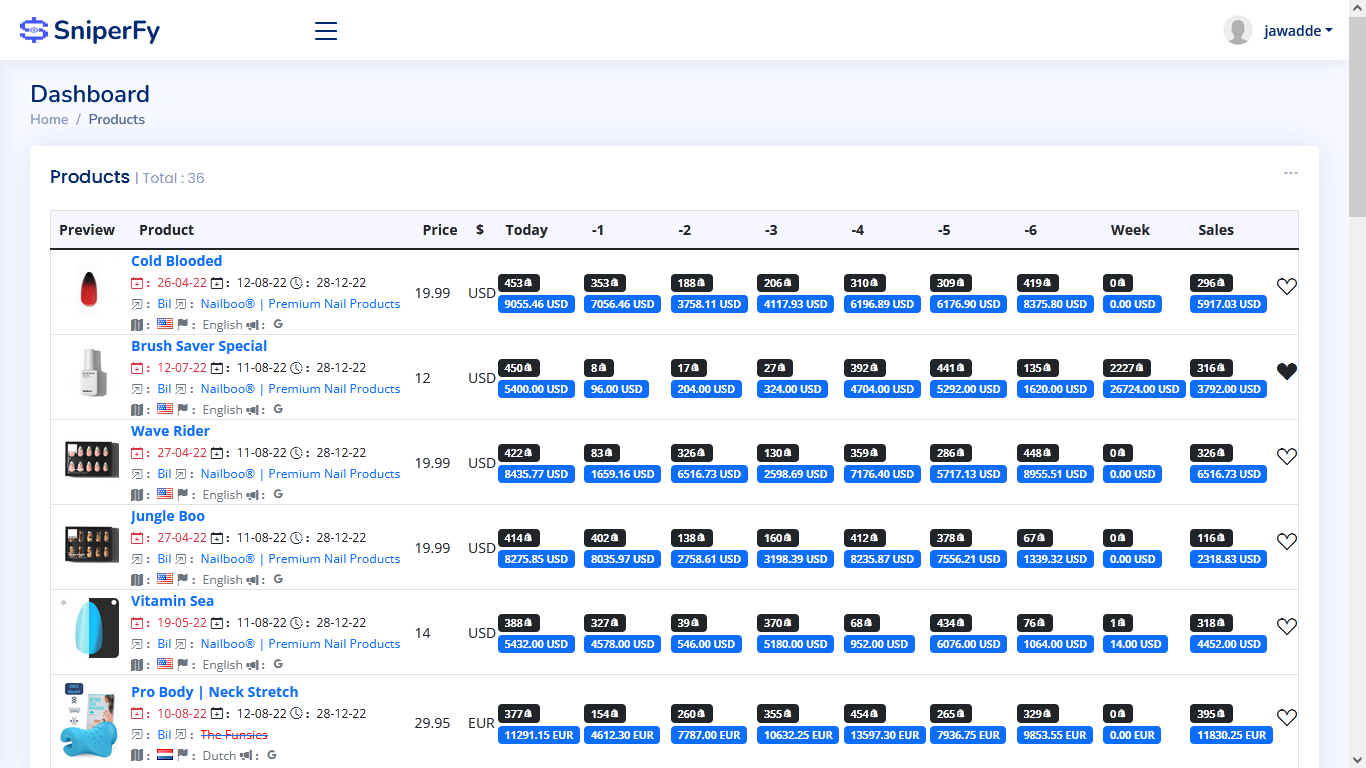This screenshot has width=1366, height=768.
Task: Toggle the favorite heart for Jungle Boo
Action: 1287,541
